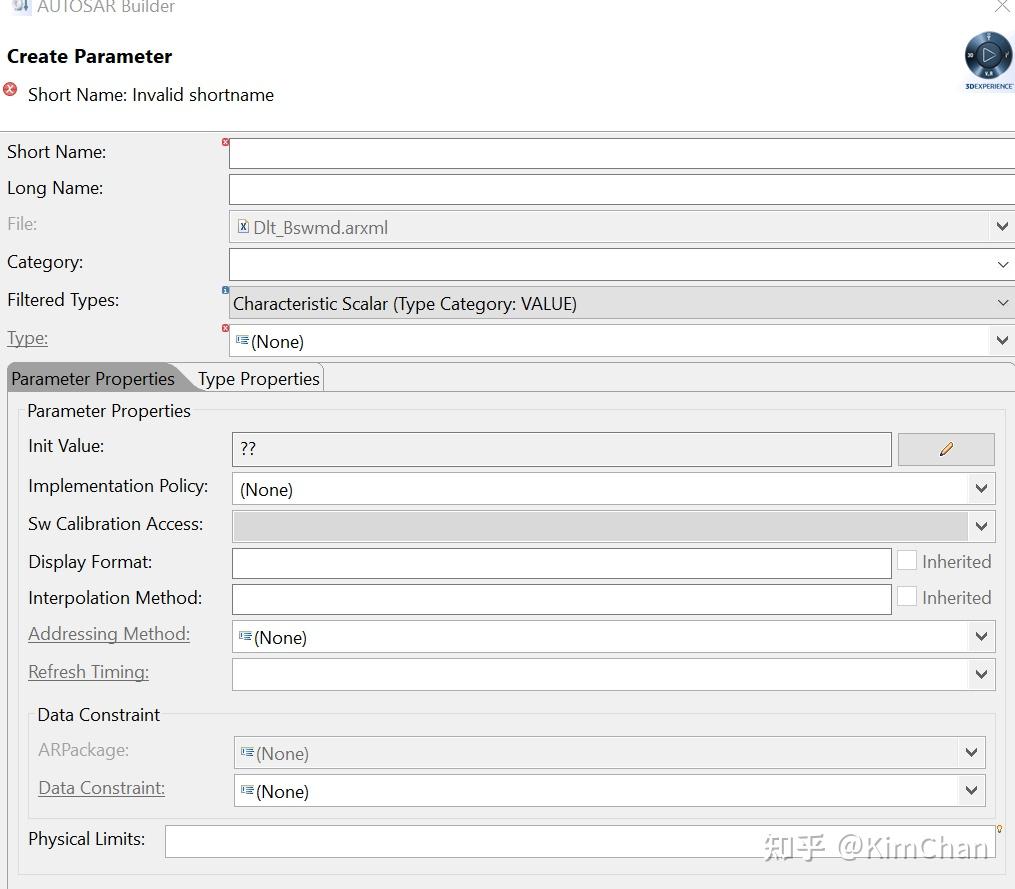Switch to the Type Properties tab
The height and width of the screenshot is (889, 1015).
tap(258, 379)
